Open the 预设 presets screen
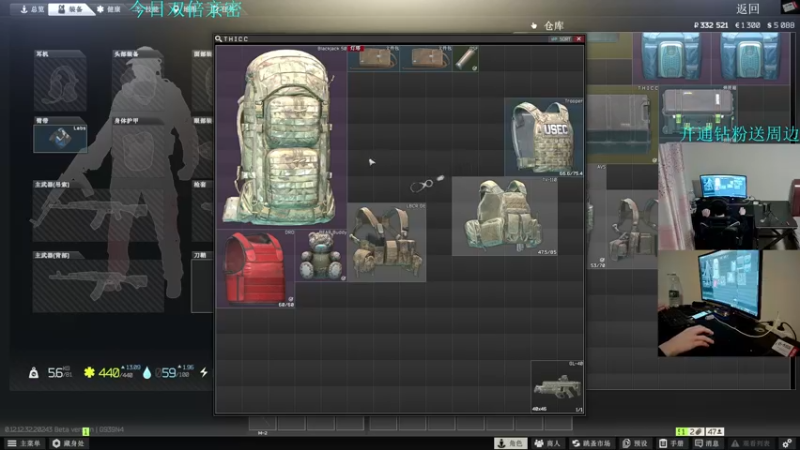This screenshot has width=800, height=450. [x=635, y=443]
